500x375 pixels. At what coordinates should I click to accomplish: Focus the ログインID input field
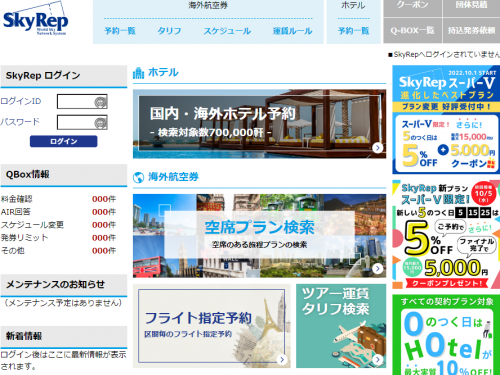tap(82, 102)
